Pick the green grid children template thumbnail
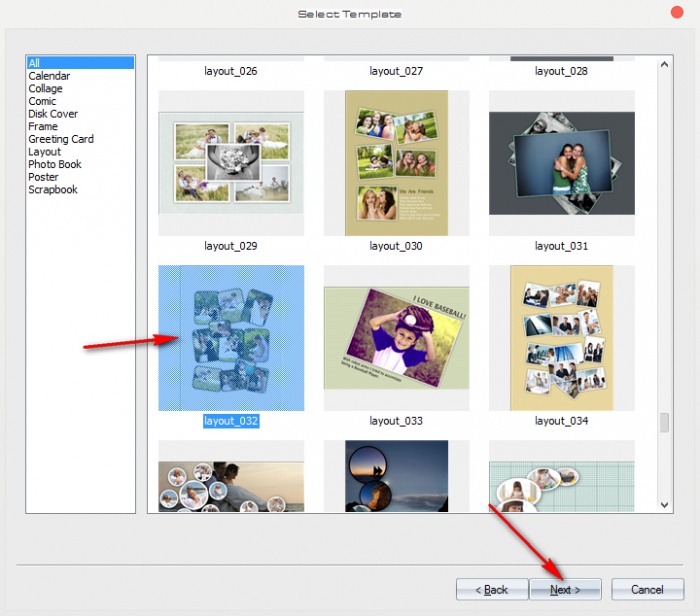 (x=562, y=476)
